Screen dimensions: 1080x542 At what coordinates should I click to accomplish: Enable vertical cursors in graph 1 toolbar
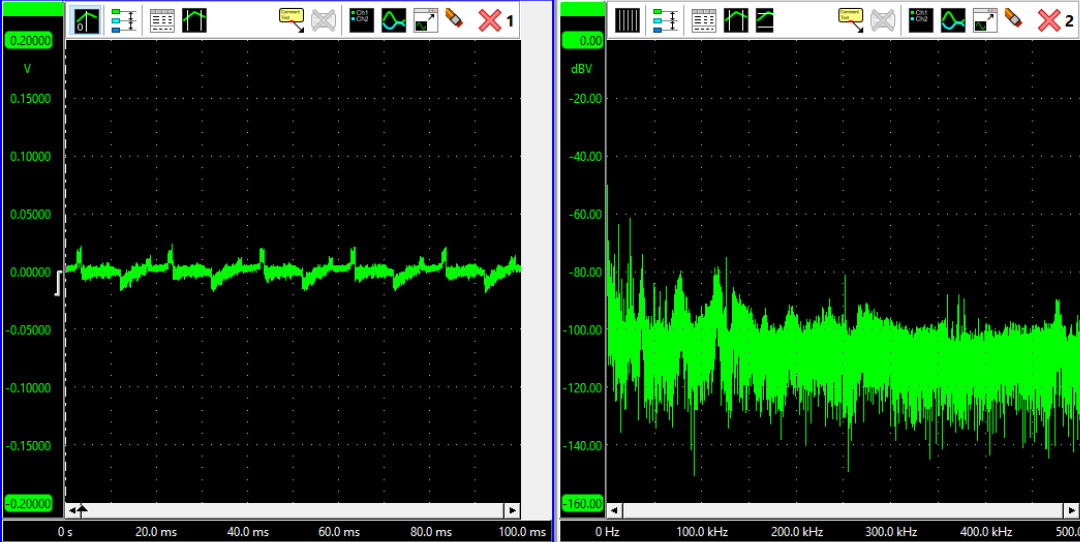194,21
